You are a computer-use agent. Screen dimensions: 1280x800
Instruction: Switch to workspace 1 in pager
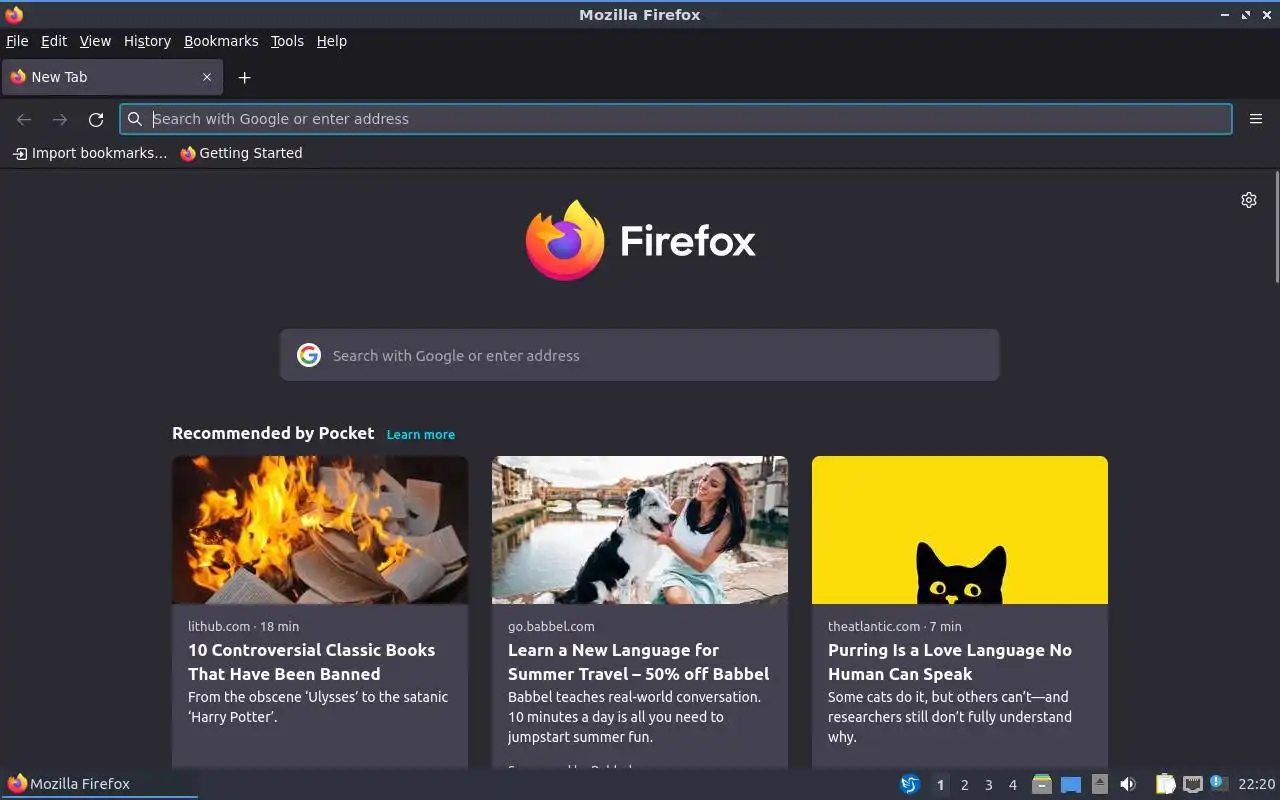940,784
